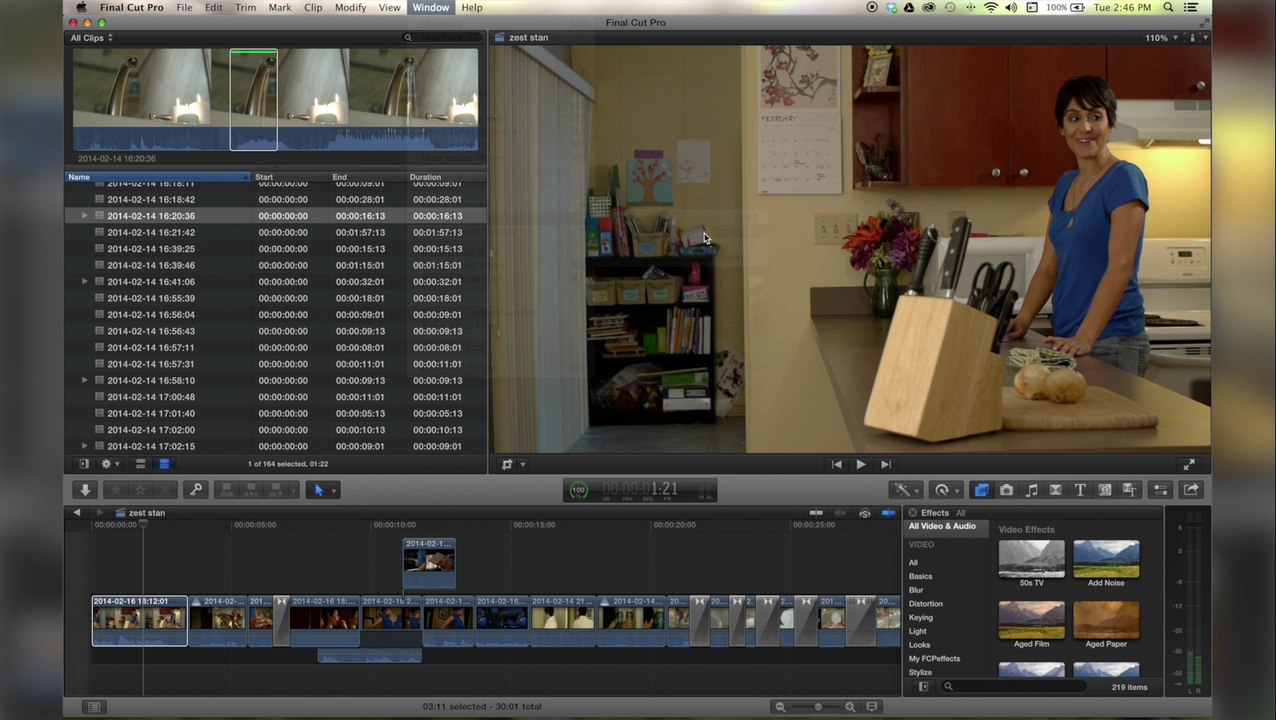Click the Share export icon
This screenshot has width=1276, height=720.
point(1191,490)
